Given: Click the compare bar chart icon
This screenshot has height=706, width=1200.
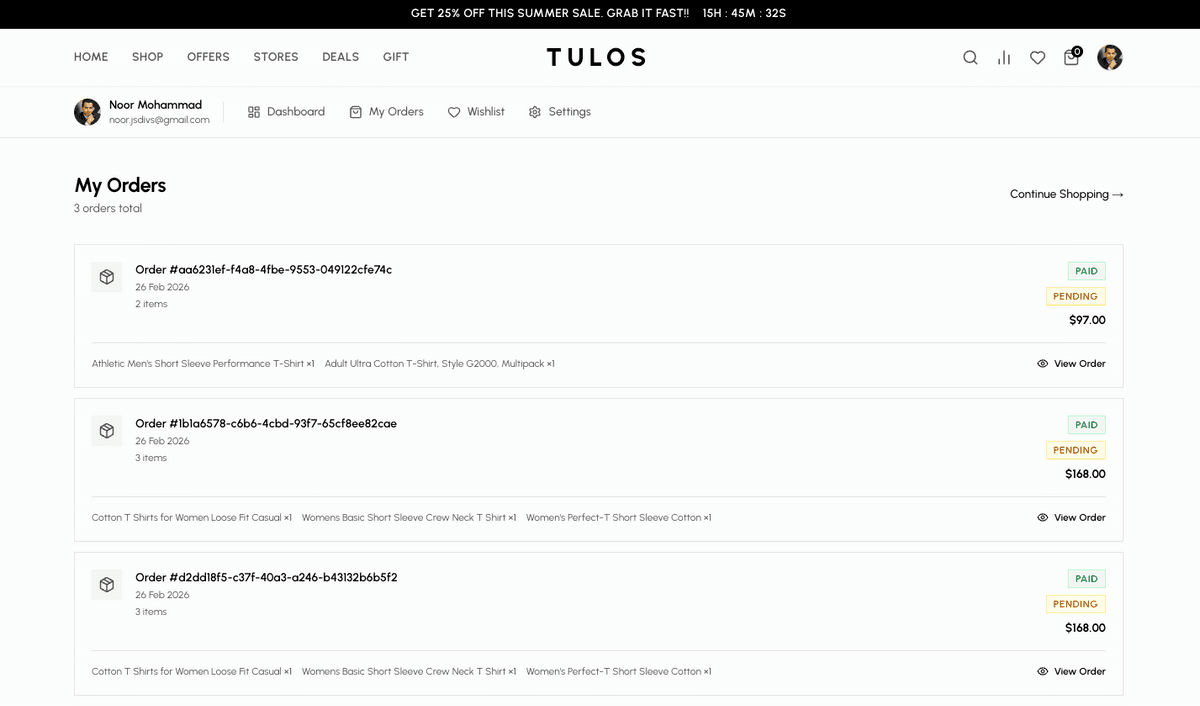Looking at the screenshot, I should tap(1003, 58).
